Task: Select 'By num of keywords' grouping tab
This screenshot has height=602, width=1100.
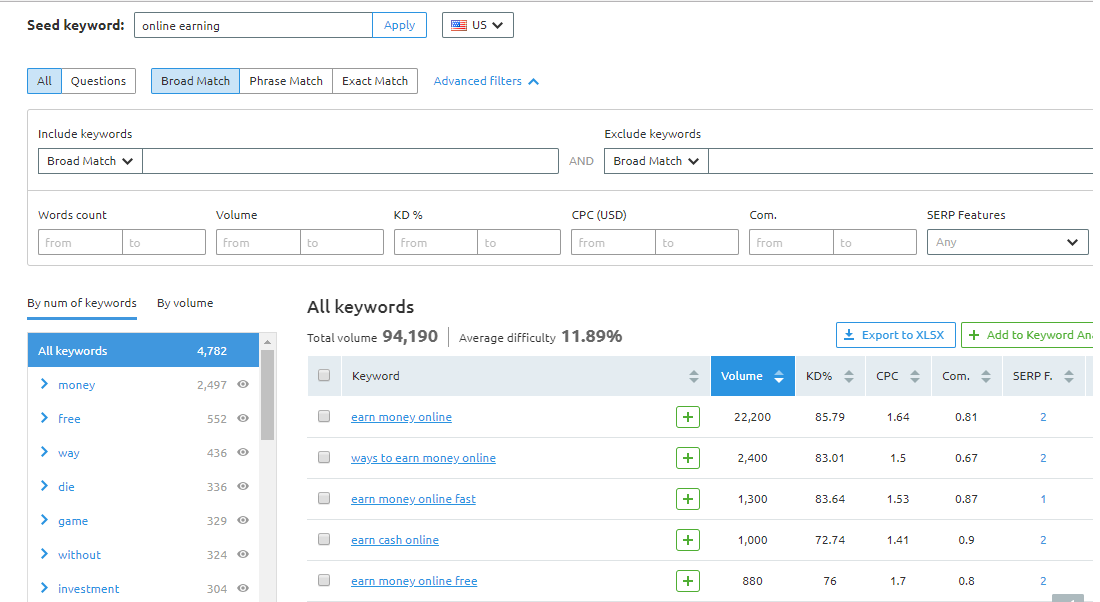Action: [82, 303]
